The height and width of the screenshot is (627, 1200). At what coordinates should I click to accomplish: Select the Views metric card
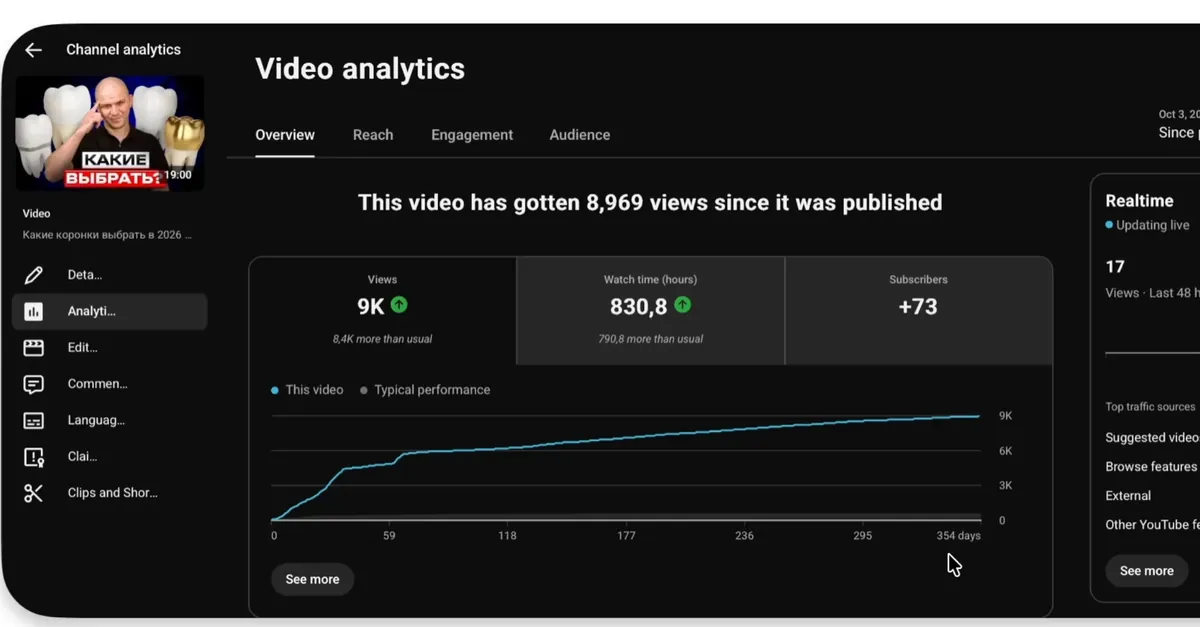[383, 311]
